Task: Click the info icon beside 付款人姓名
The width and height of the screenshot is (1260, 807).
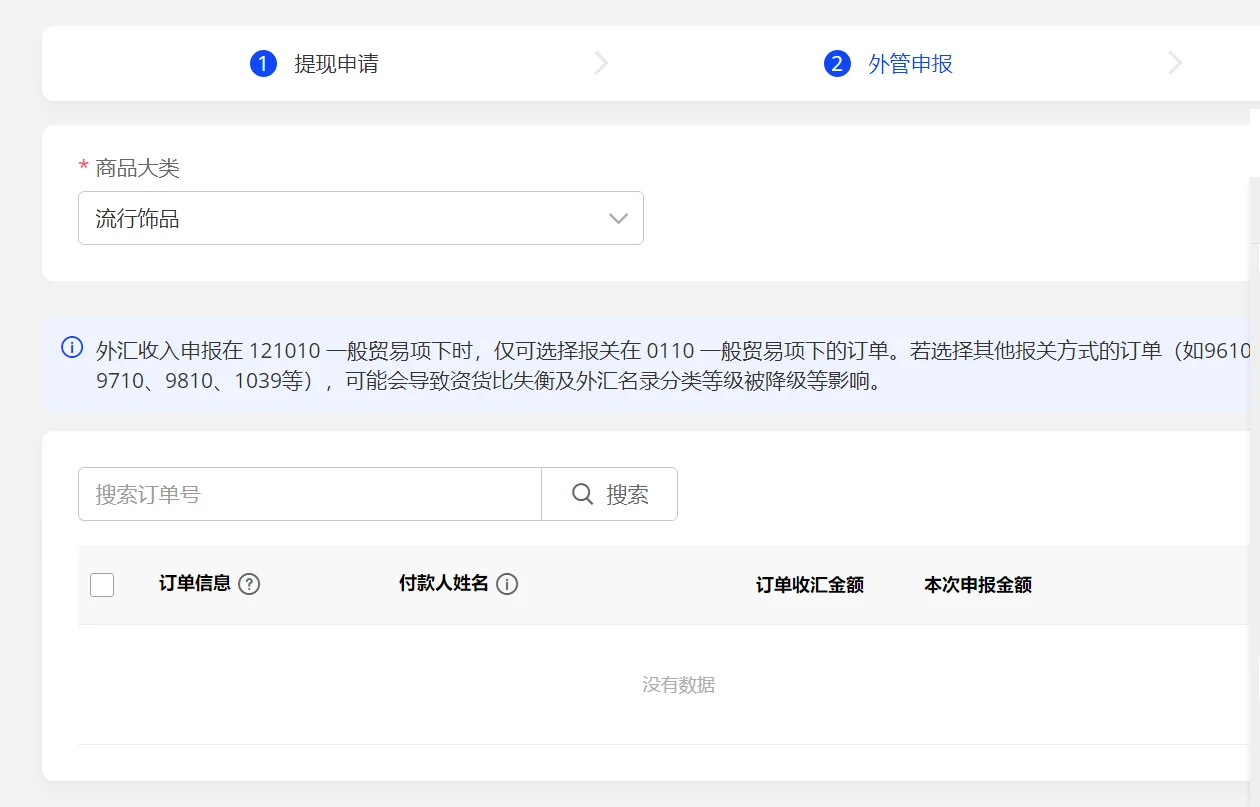Action: point(507,584)
